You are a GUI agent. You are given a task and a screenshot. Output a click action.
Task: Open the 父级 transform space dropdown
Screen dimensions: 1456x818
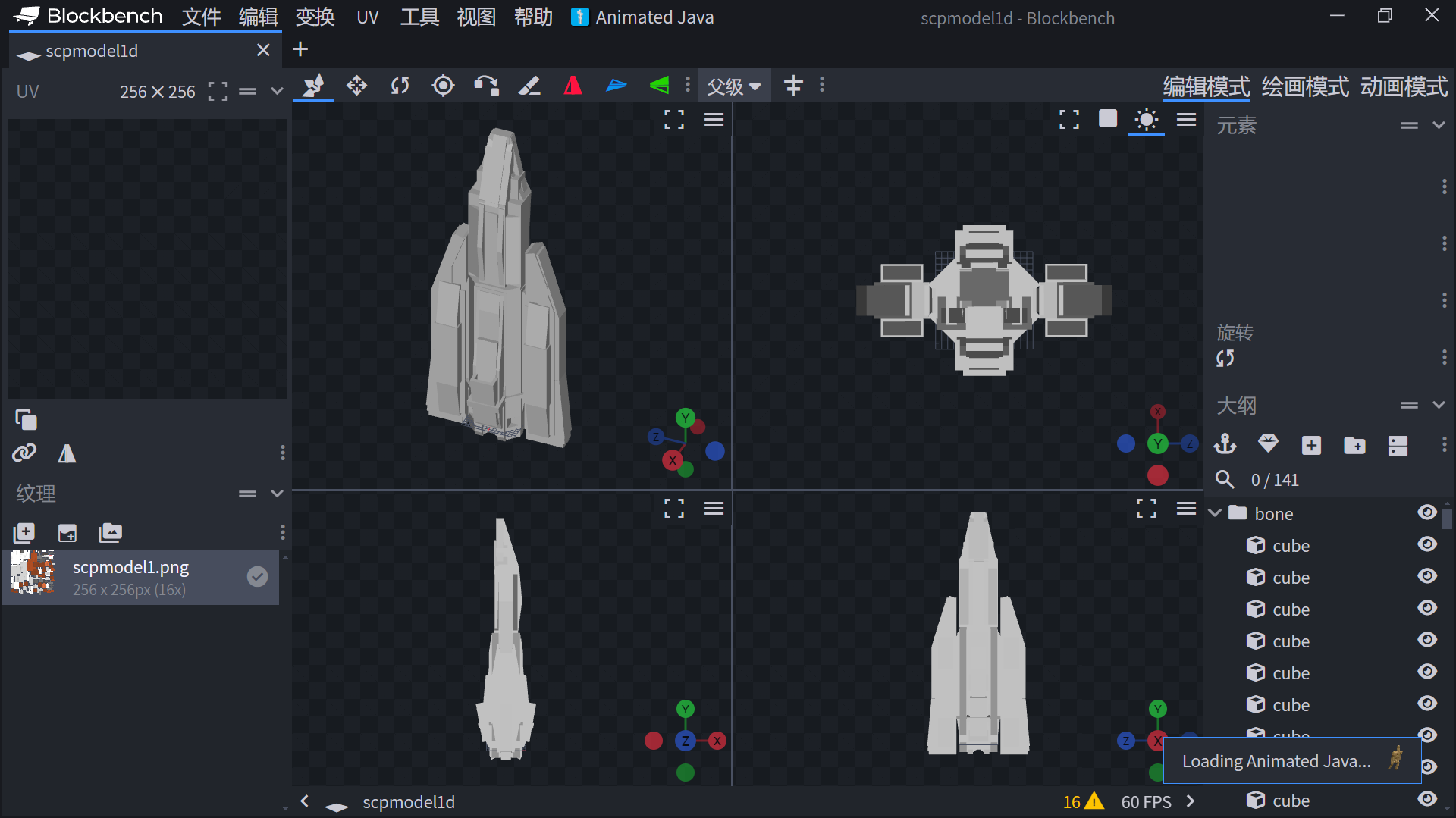click(x=733, y=86)
